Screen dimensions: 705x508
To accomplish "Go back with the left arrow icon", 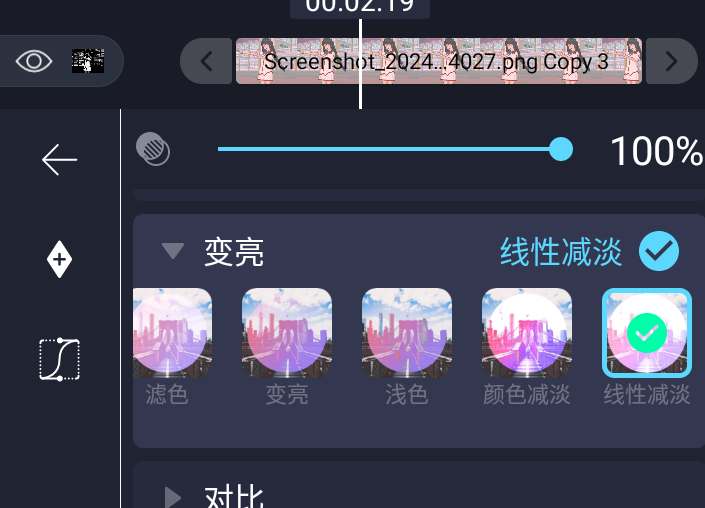I will [59, 160].
